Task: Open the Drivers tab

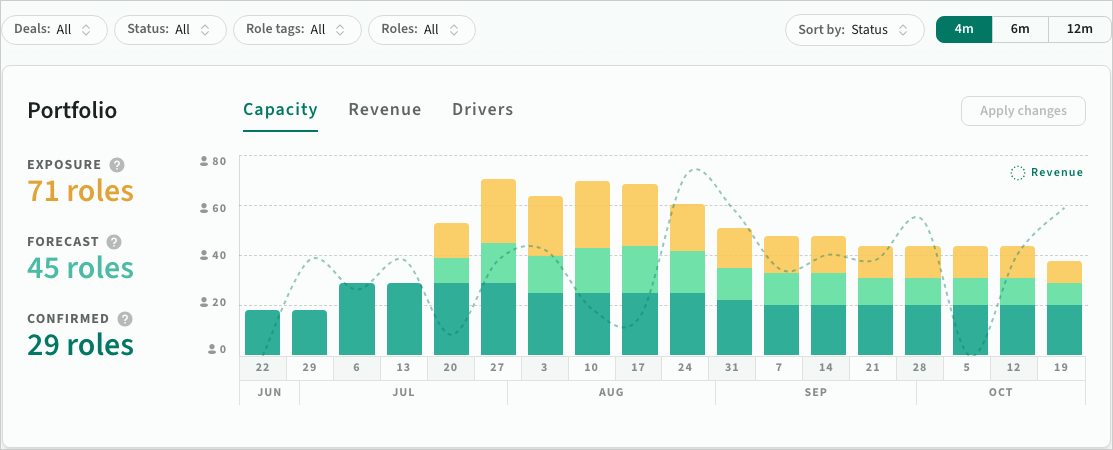Action: (x=483, y=109)
